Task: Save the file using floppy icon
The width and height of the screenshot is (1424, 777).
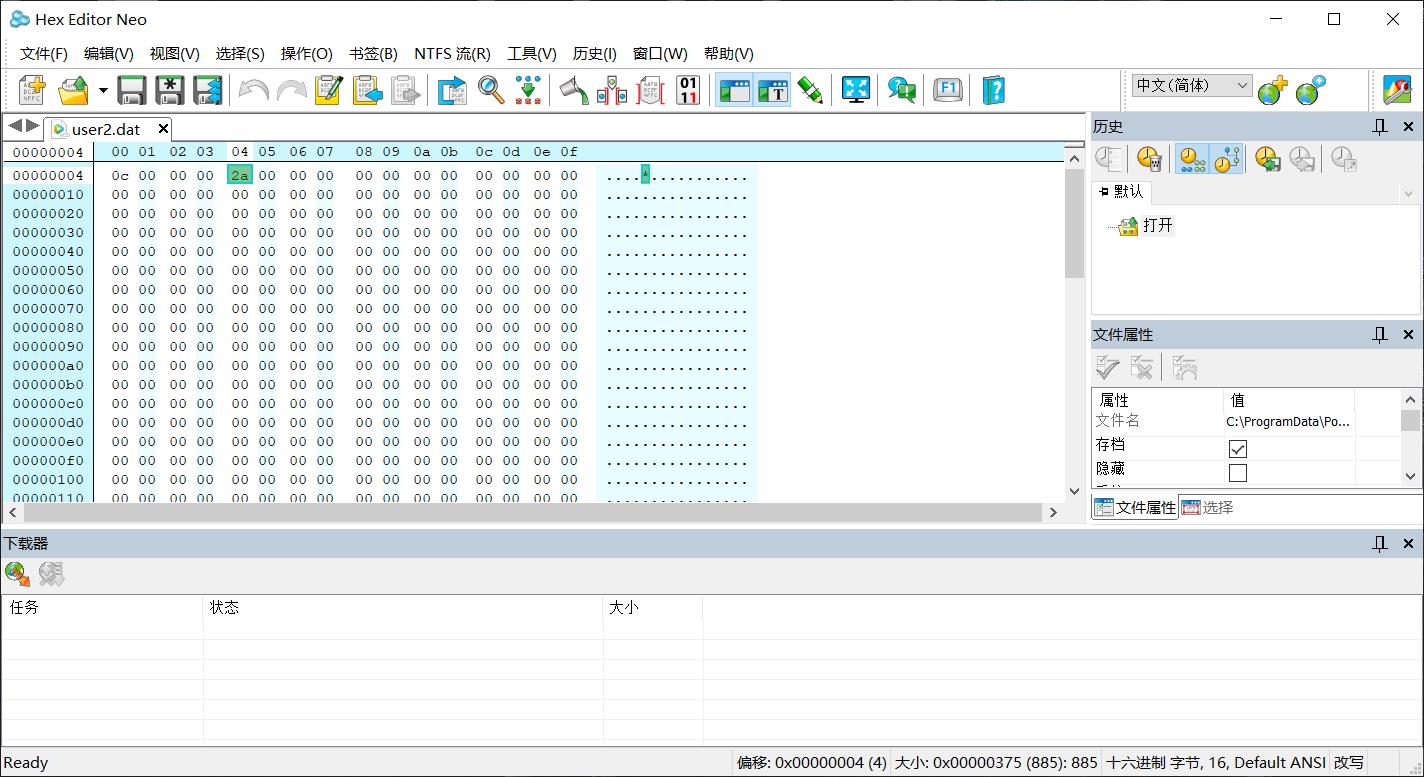Action: (x=132, y=90)
